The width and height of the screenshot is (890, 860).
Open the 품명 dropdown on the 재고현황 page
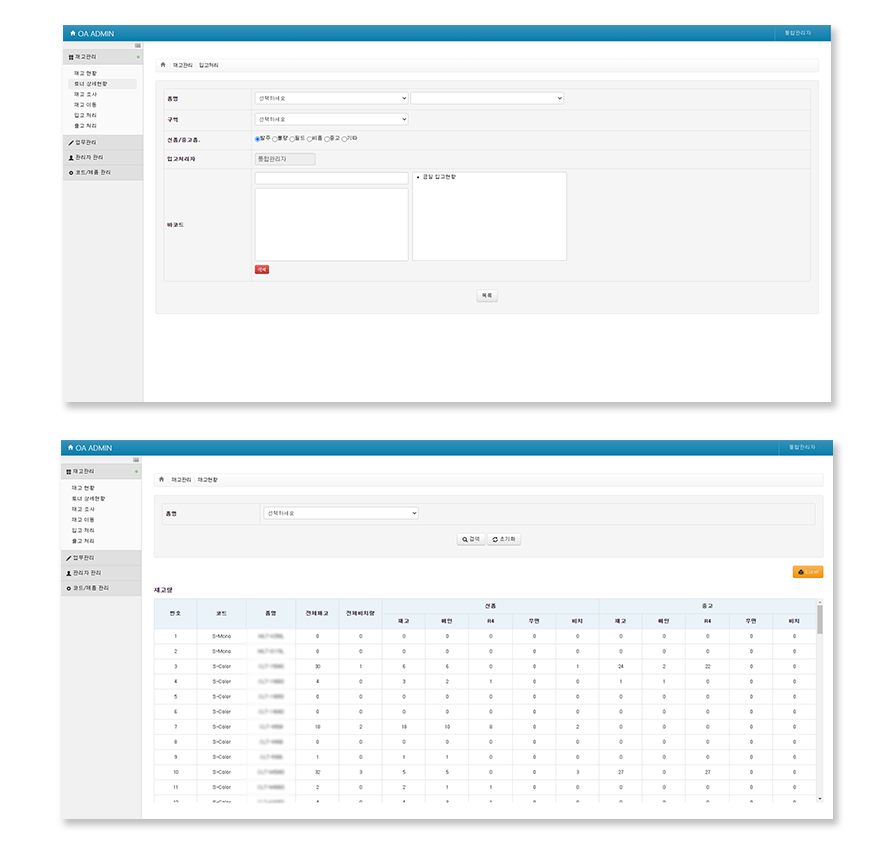tap(340, 513)
